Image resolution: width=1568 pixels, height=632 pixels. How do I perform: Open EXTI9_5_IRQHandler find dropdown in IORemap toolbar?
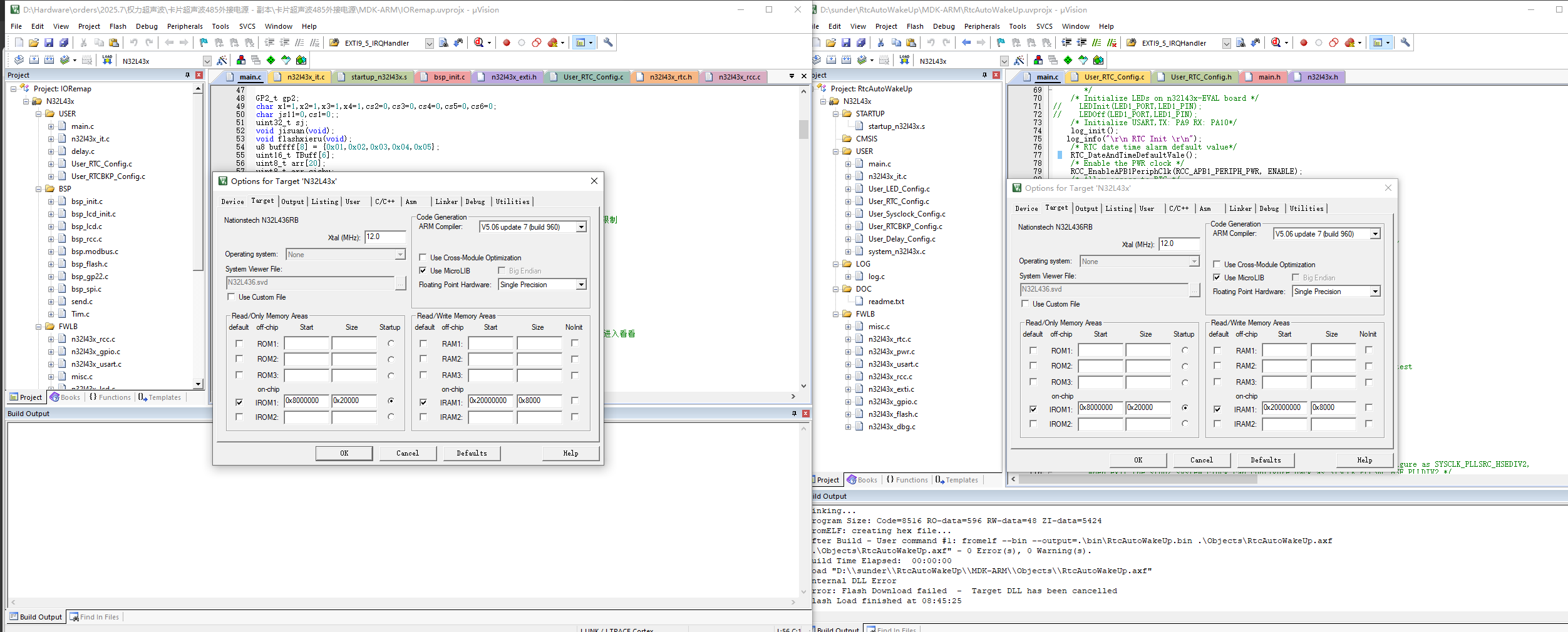click(430, 43)
